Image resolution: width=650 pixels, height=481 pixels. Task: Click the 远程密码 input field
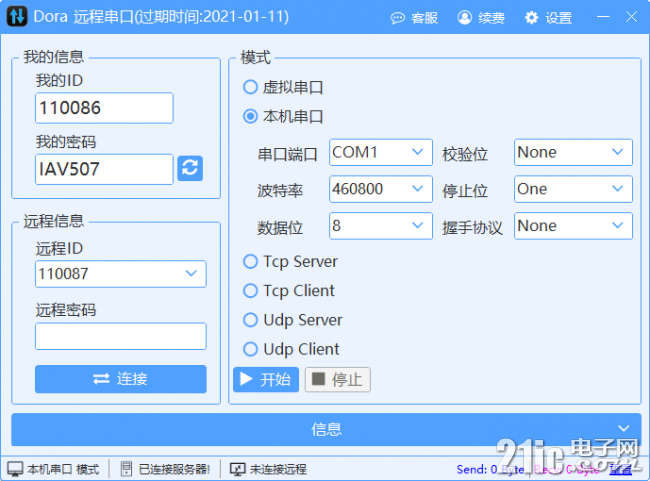(x=121, y=336)
